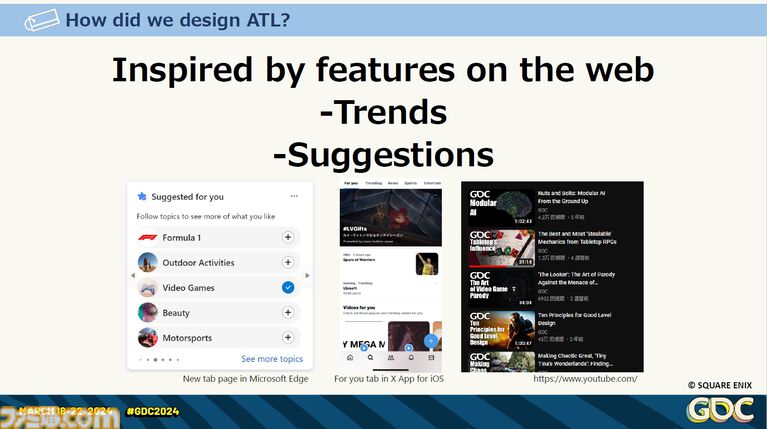Click the #LVGifts promoted banner image
Image resolution: width=767 pixels, height=429 pixels.
click(390, 215)
